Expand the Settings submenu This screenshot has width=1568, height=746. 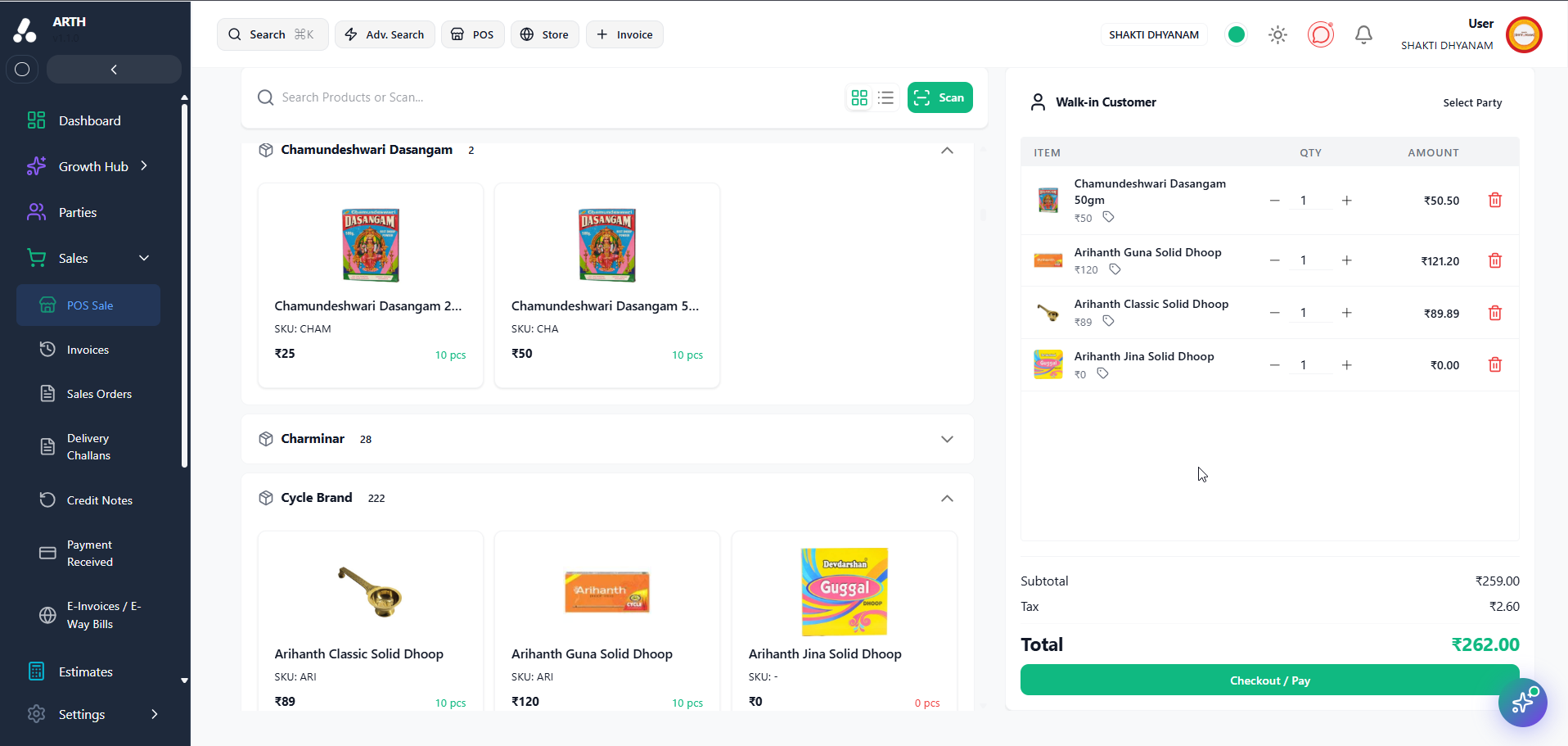point(154,714)
